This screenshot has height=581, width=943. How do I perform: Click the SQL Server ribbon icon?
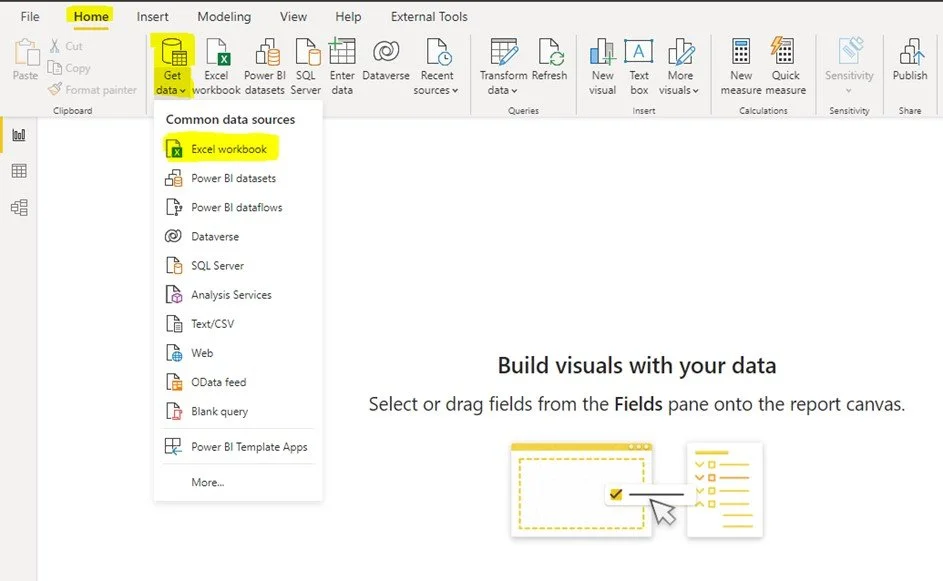tap(306, 66)
